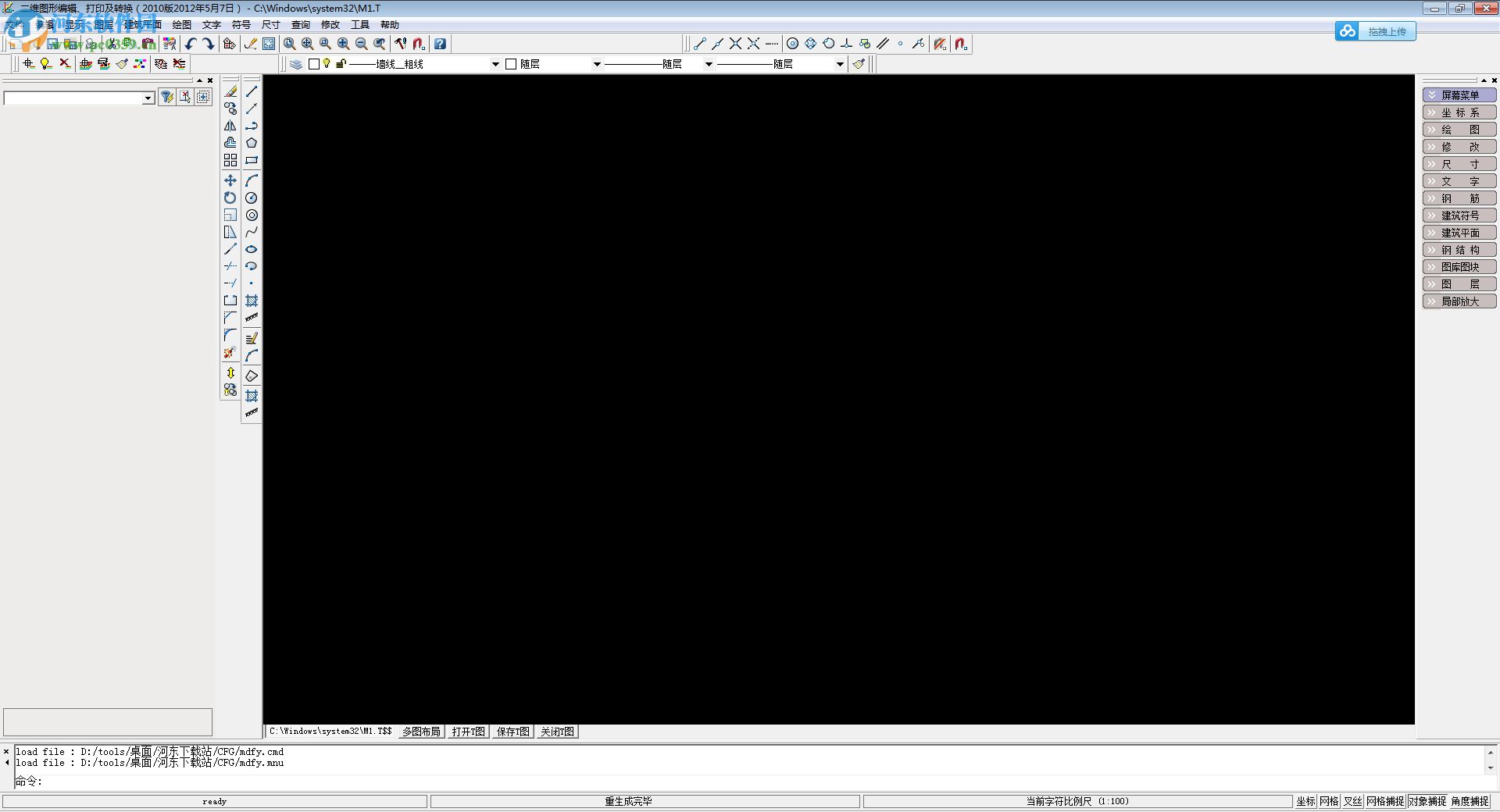
Task: Click the 拖拽上传 upload button
Action: click(1376, 31)
